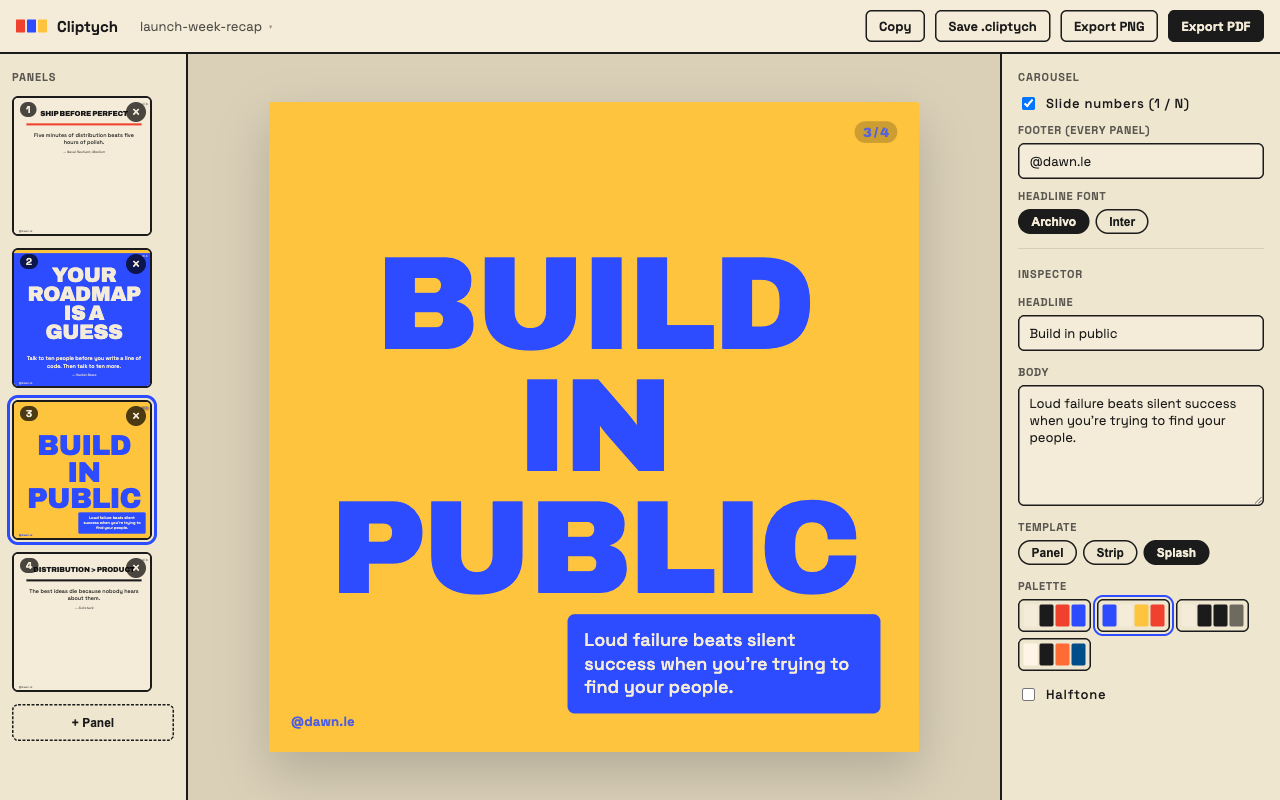This screenshot has width=1280, height=800.
Task: Select the Archivo headline font
Action: (x=1053, y=221)
